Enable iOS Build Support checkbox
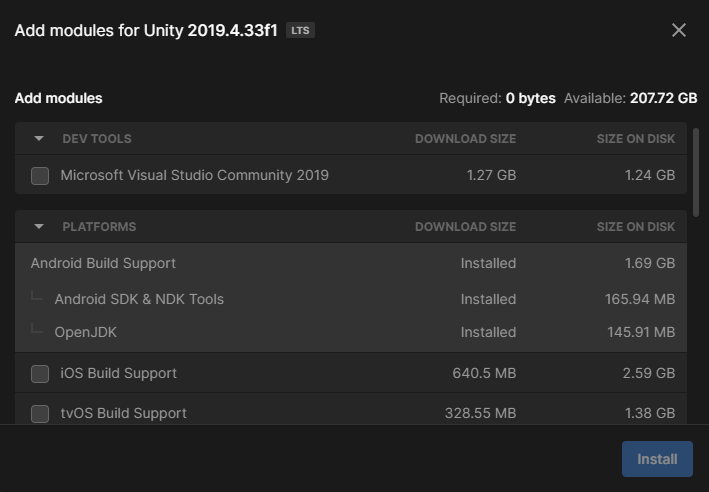This screenshot has width=709, height=492. (40, 374)
